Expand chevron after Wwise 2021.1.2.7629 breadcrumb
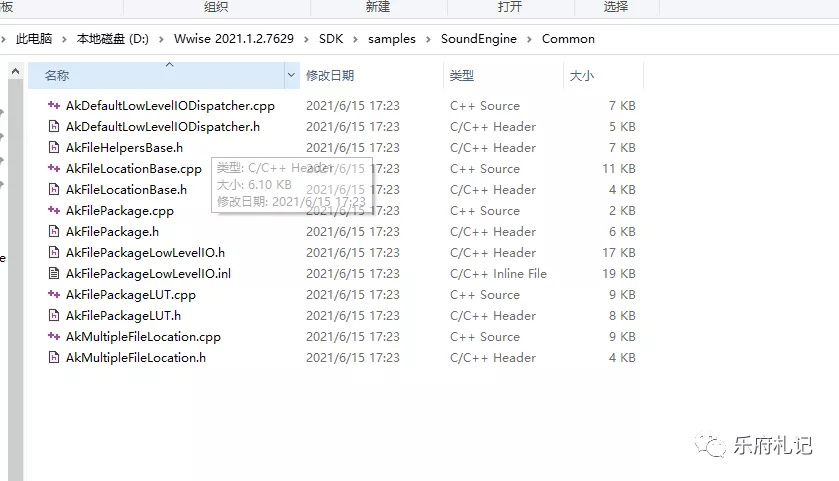The width and height of the screenshot is (839, 481). point(306,39)
